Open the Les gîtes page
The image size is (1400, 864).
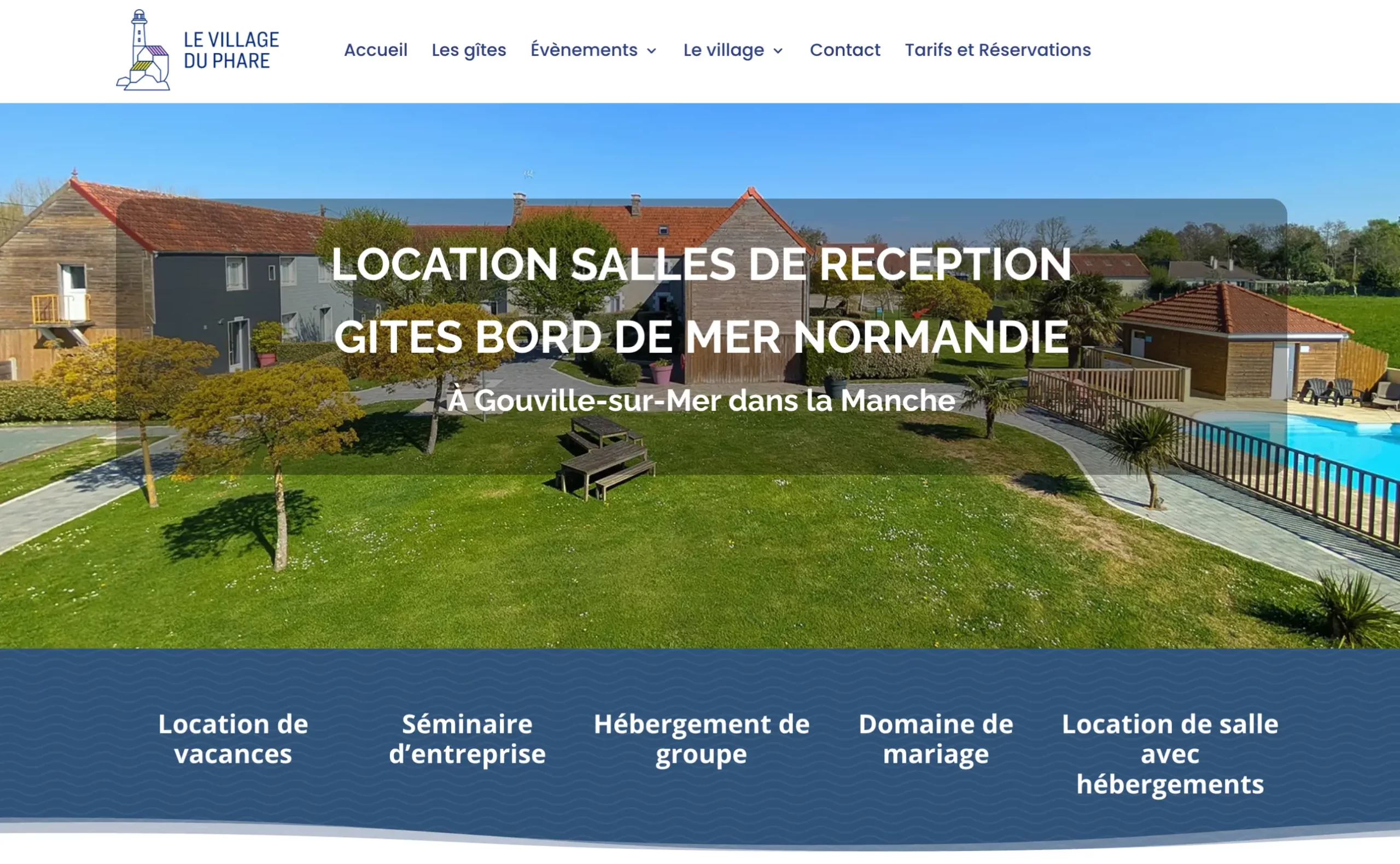pos(468,50)
